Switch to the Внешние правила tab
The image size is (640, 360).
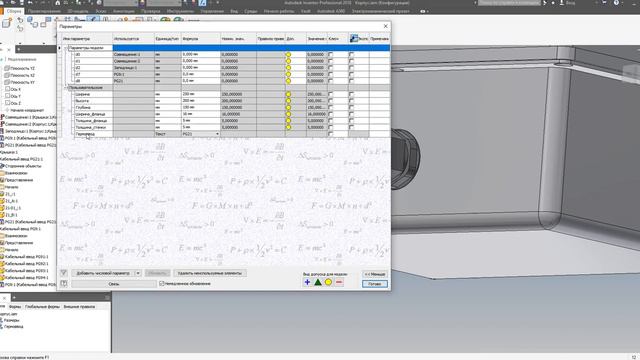(79, 307)
